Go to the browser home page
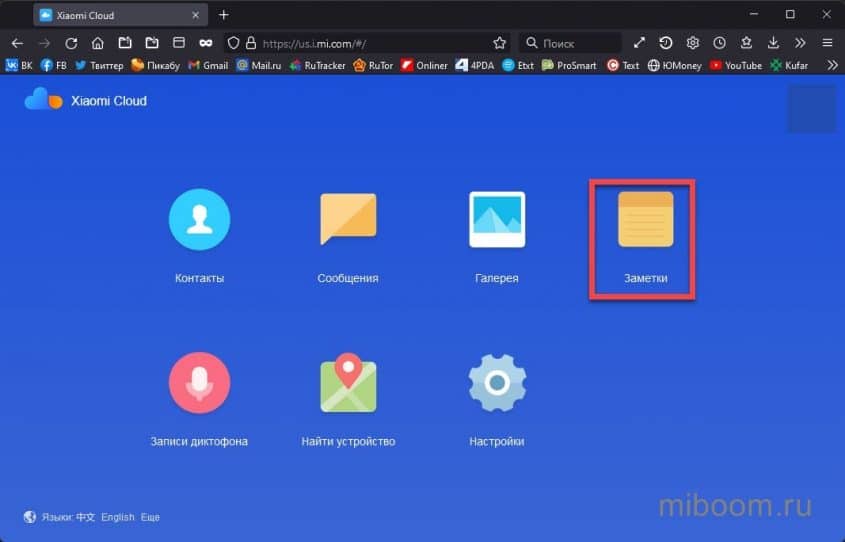845x542 pixels. point(98,43)
